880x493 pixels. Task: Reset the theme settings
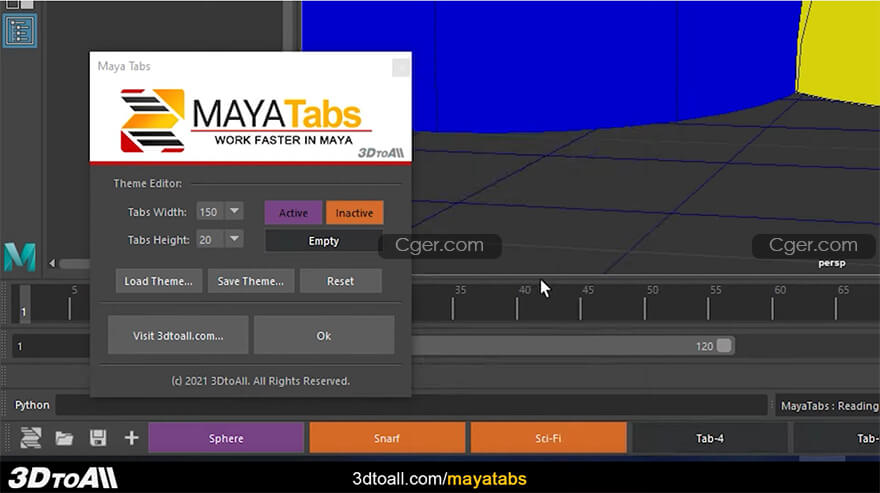(341, 281)
